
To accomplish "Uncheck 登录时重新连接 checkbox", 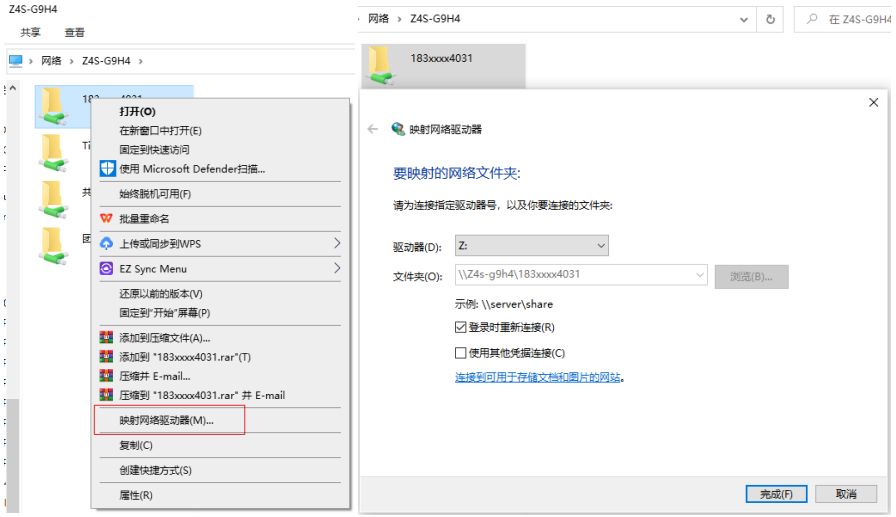I will coord(461,327).
